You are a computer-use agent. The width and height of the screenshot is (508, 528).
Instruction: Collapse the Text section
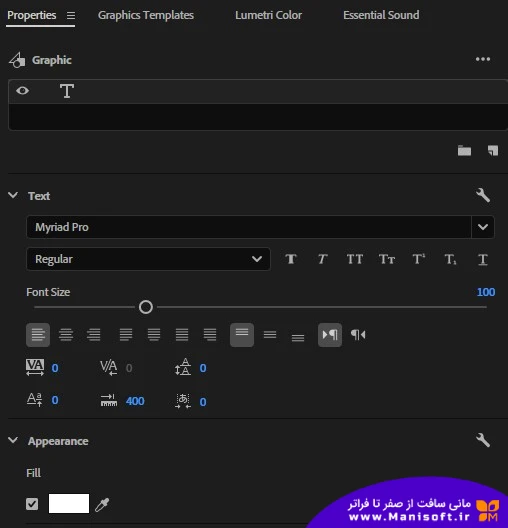[x=13, y=195]
